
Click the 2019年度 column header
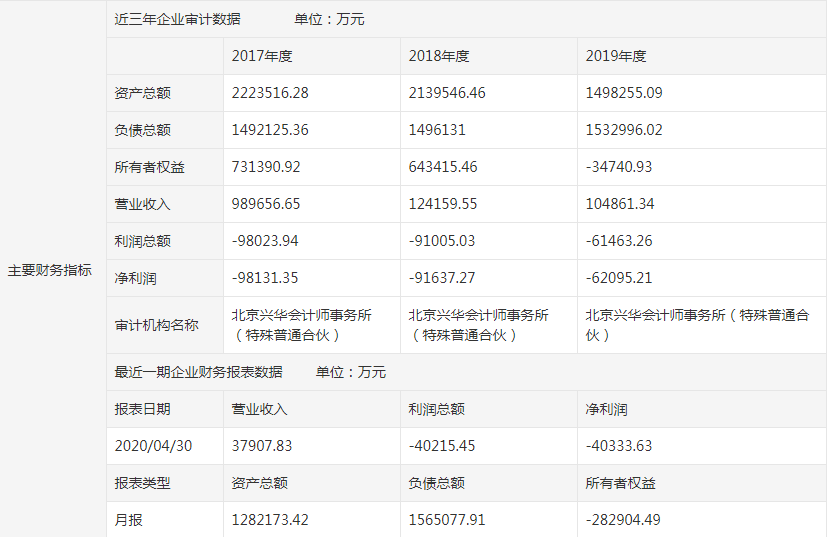616,56
